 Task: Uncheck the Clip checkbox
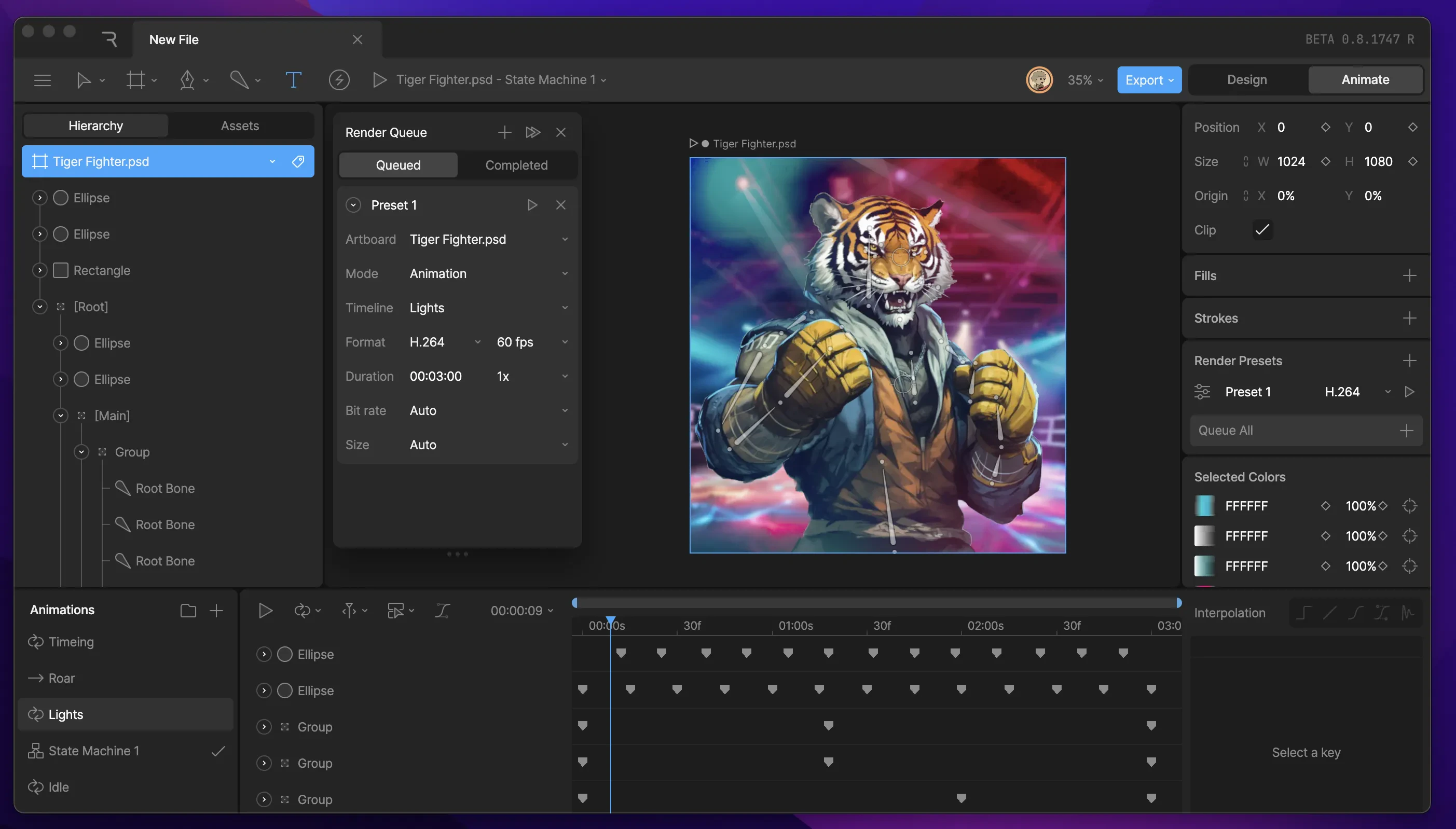tap(1262, 230)
